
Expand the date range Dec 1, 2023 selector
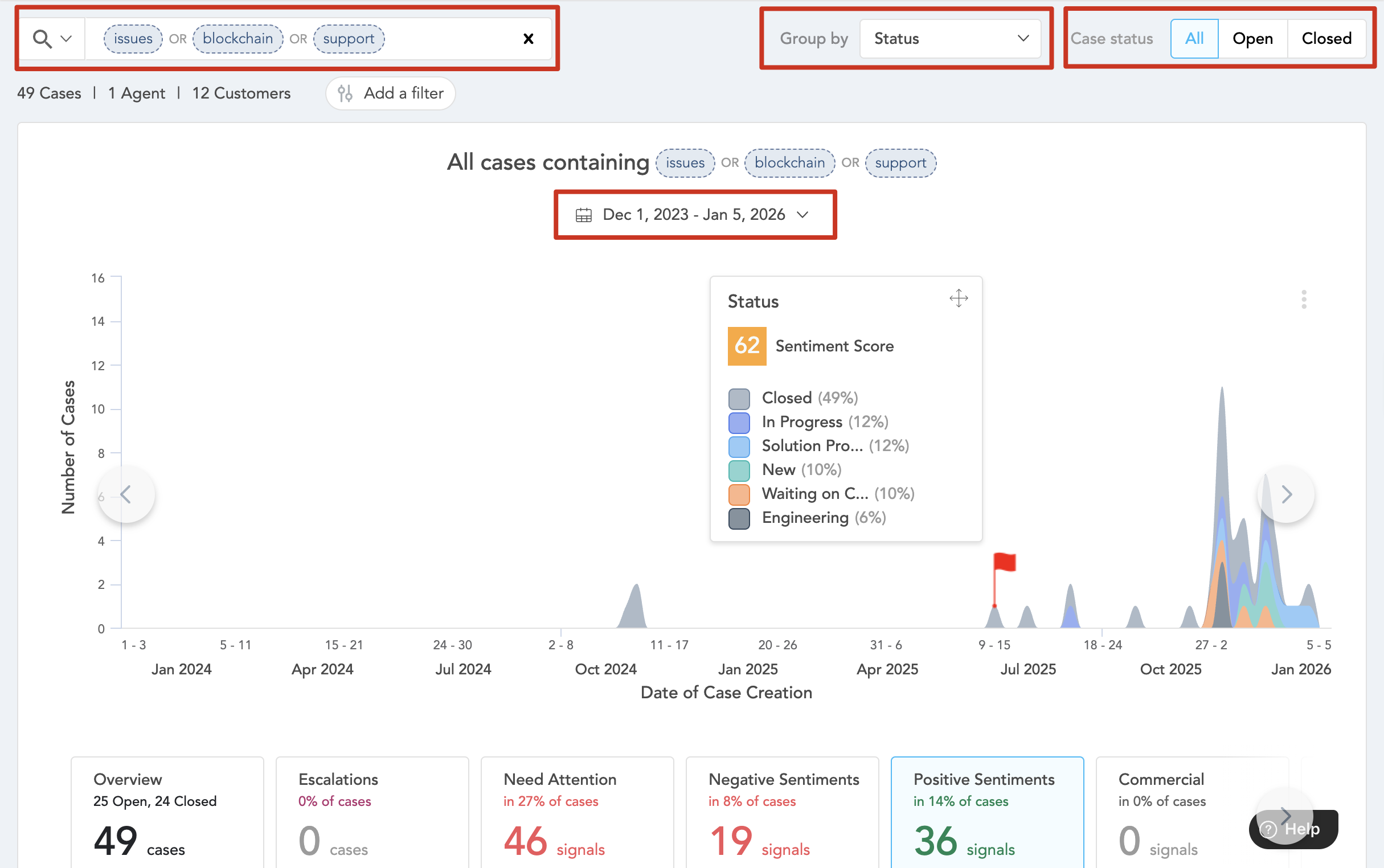point(695,215)
